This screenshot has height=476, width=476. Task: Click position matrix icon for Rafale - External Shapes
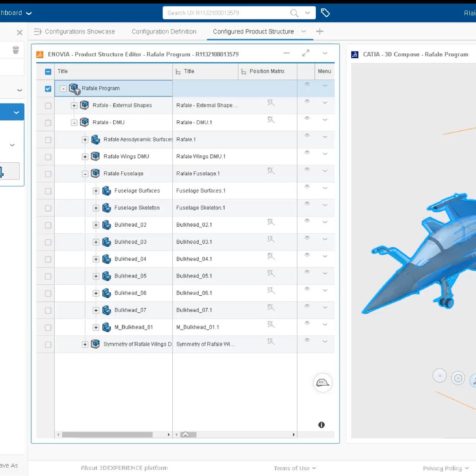coord(271,103)
